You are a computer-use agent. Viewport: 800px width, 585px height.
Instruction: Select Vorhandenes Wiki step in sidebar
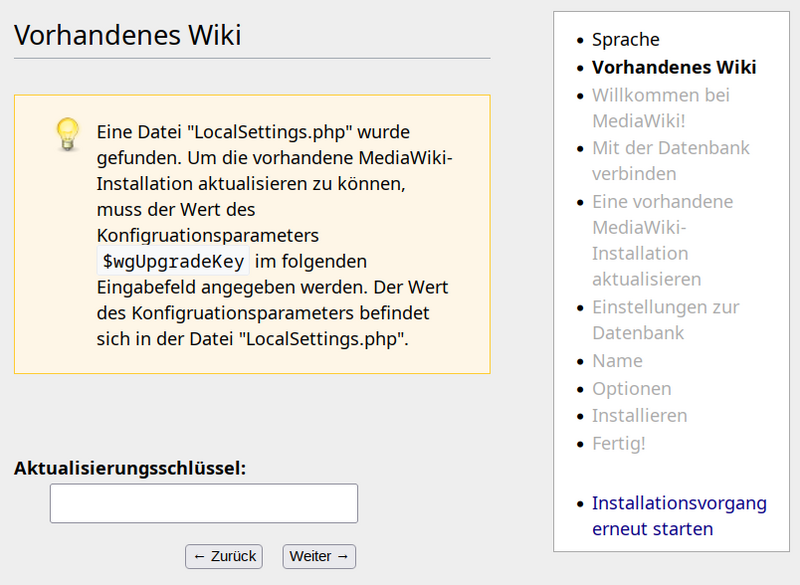coord(674,67)
